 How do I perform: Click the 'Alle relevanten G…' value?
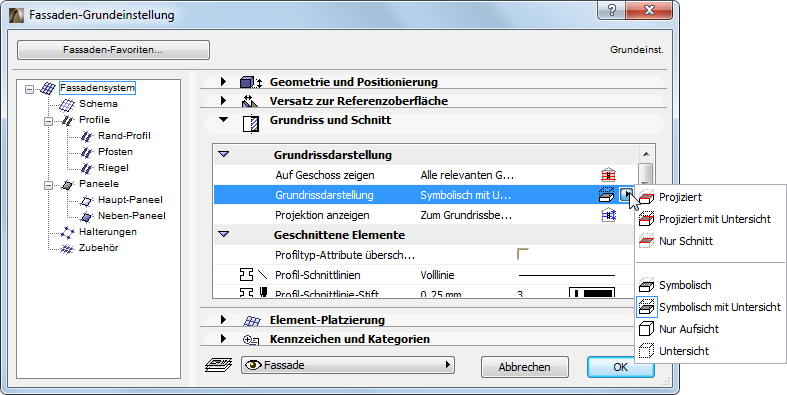pos(467,175)
